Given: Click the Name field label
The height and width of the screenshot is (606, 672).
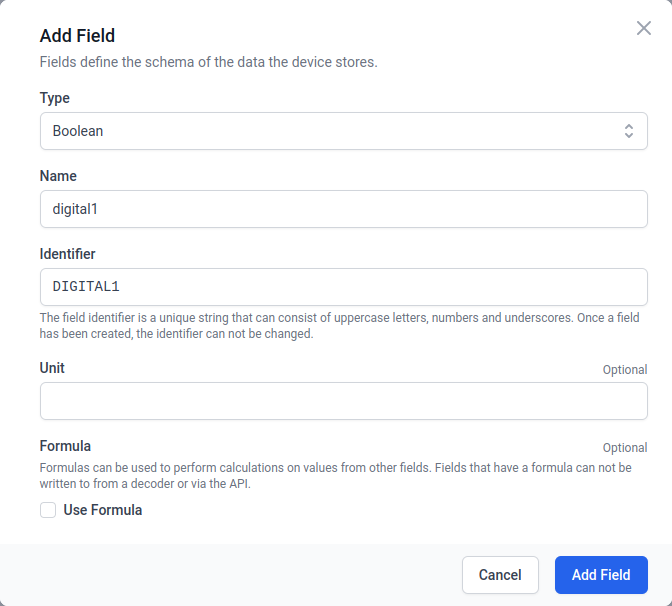Looking at the screenshot, I should (58, 176).
